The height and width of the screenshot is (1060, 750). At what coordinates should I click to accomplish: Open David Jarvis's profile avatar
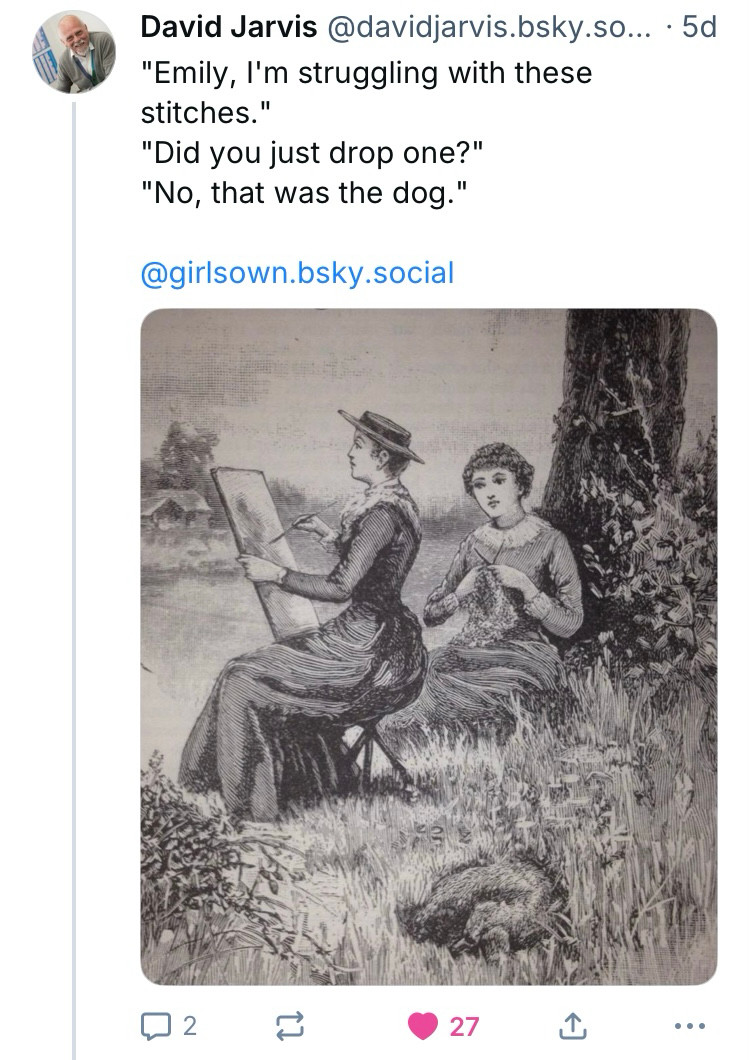coord(74,51)
